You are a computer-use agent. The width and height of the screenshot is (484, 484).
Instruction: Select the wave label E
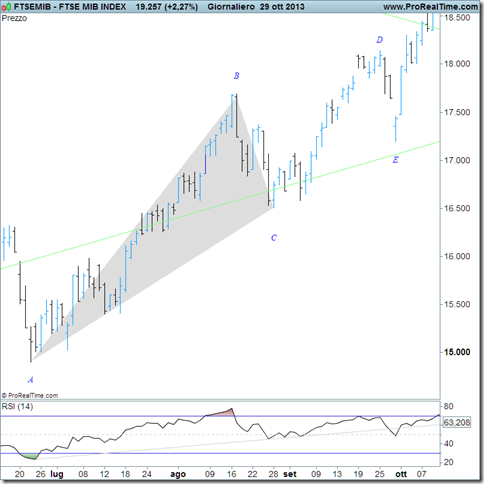point(395,160)
